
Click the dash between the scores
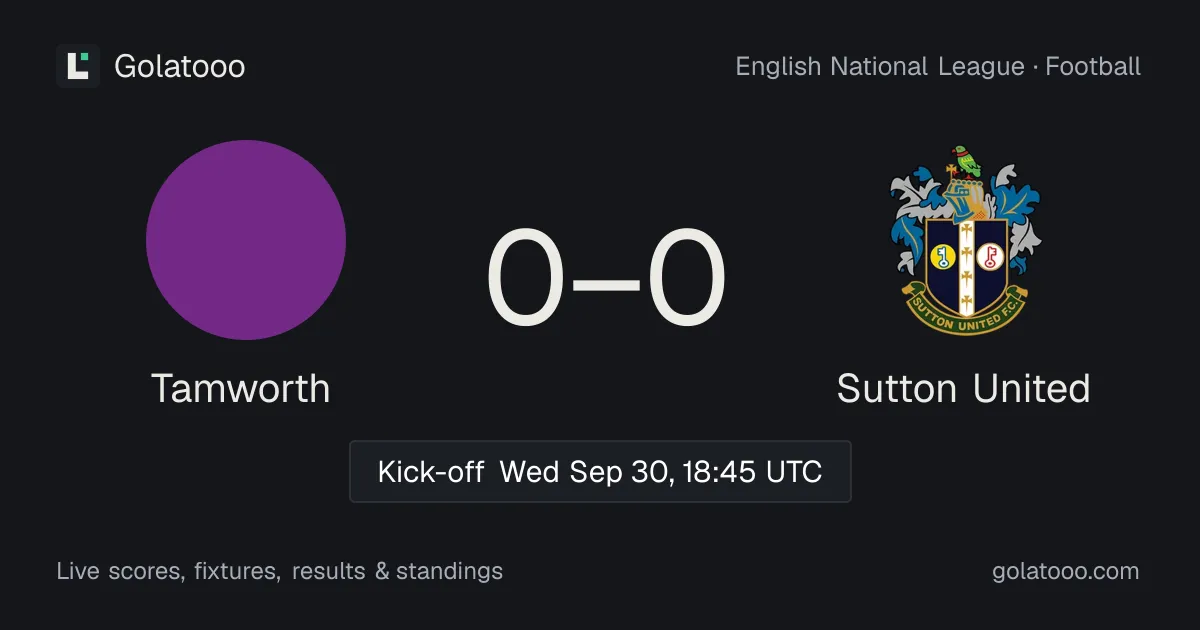(606, 282)
